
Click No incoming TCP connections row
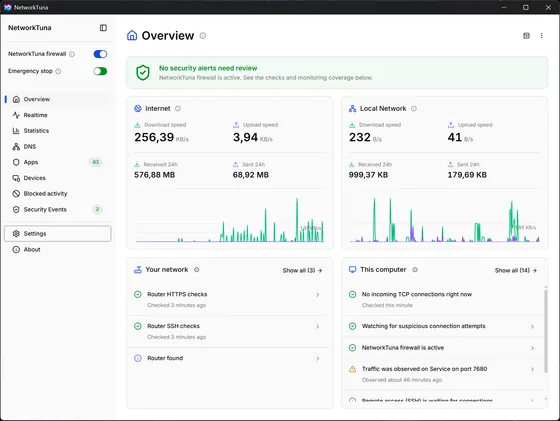click(443, 300)
